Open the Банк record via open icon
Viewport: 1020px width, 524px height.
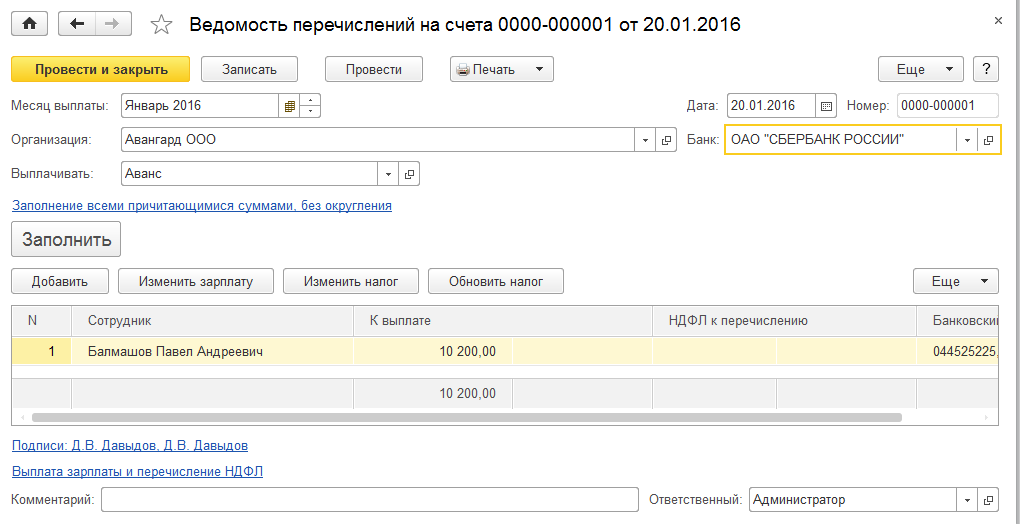(988, 140)
